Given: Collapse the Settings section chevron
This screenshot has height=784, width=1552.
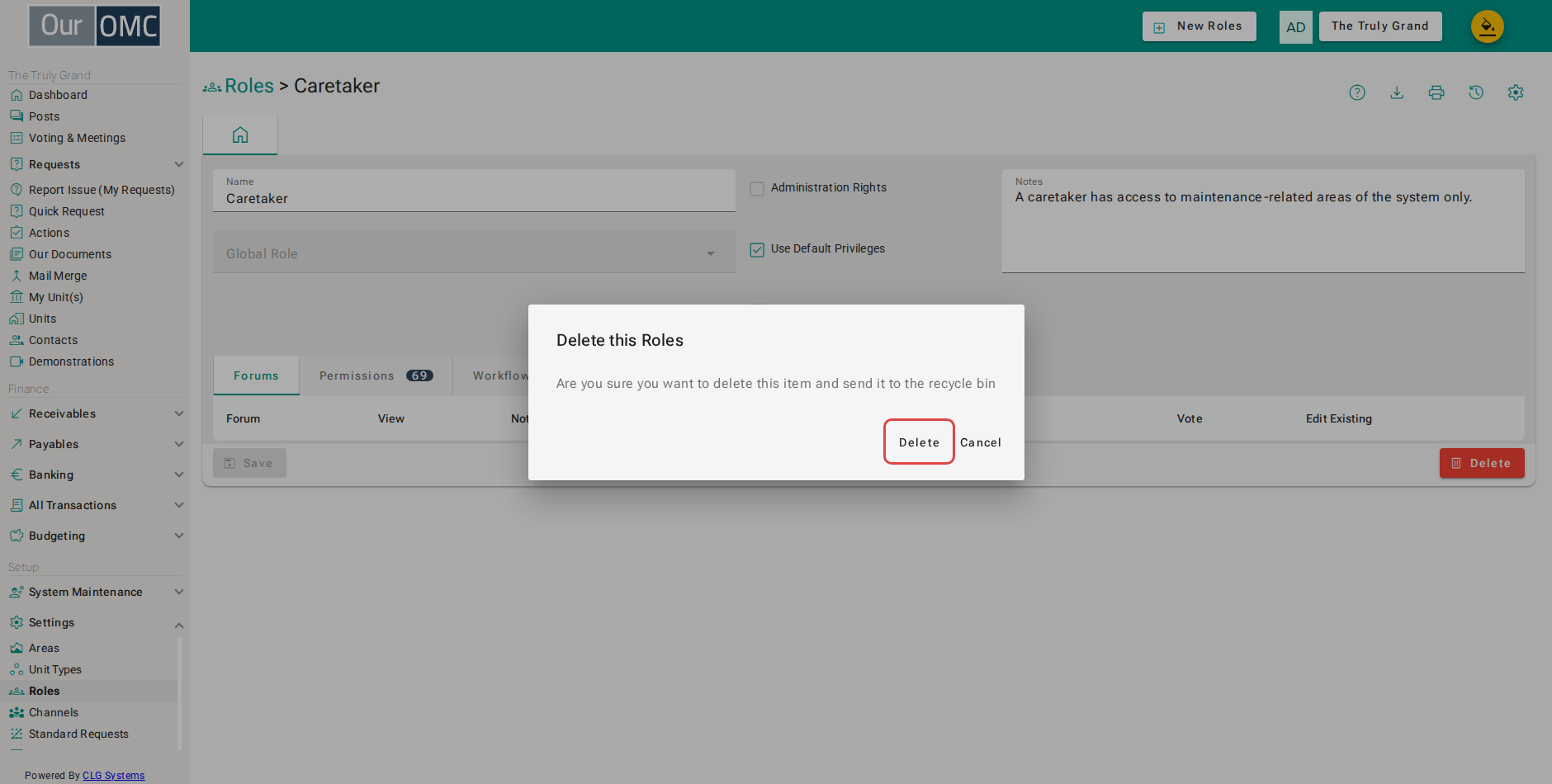Looking at the screenshot, I should click(x=179, y=625).
